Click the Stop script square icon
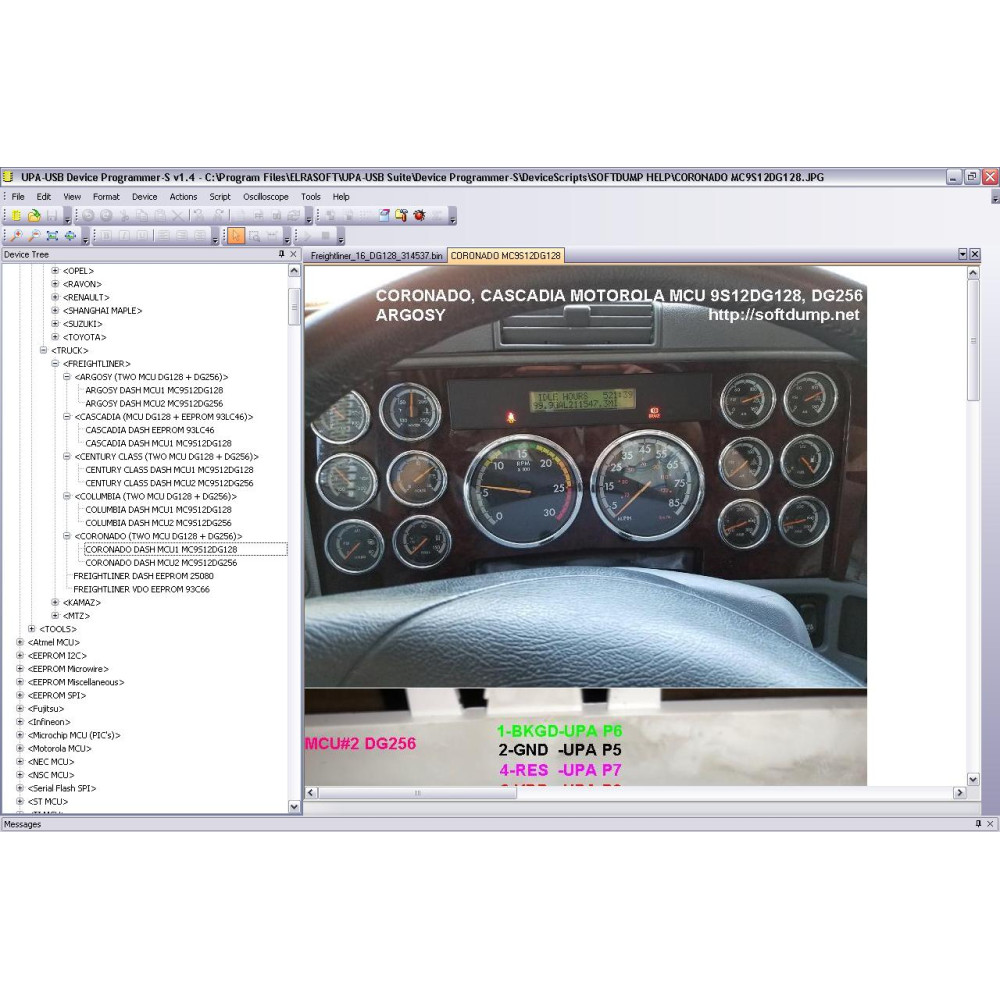 [325, 236]
